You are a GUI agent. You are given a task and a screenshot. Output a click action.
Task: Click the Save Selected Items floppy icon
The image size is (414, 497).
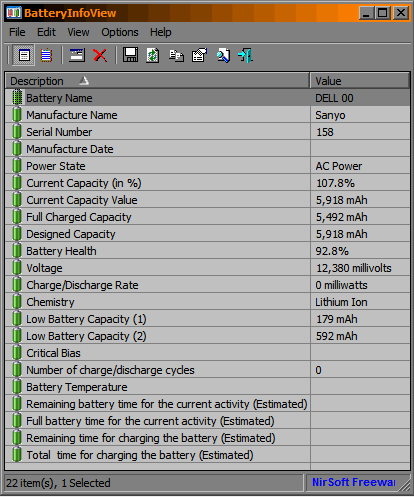130,55
